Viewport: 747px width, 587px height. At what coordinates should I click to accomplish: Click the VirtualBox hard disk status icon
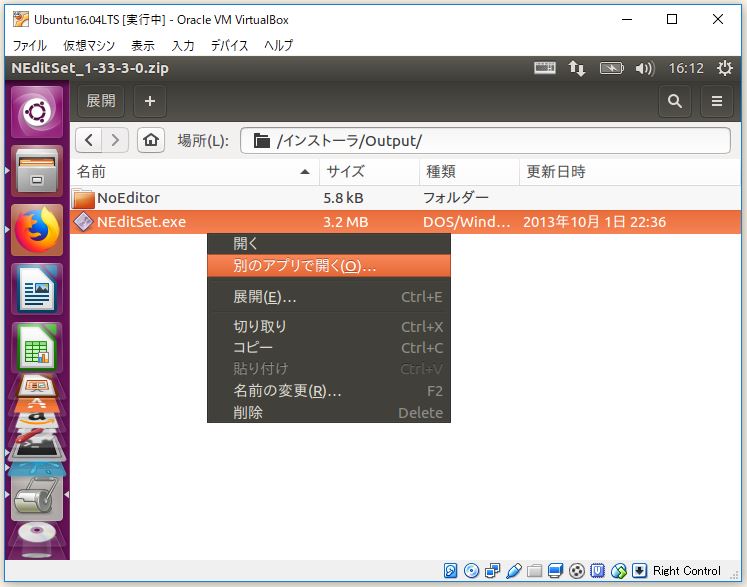[450, 570]
